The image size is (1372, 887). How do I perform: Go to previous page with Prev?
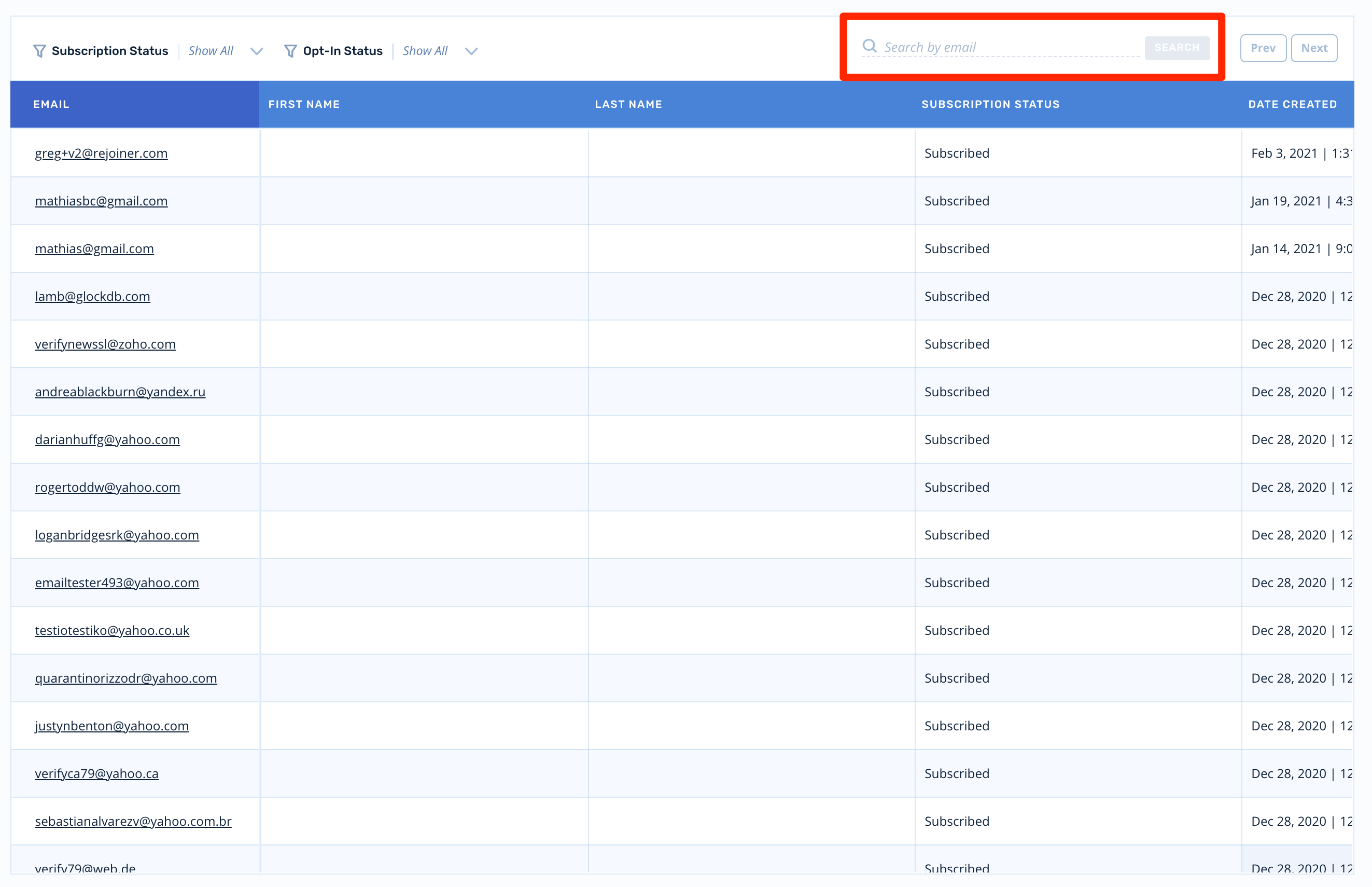pos(1263,48)
